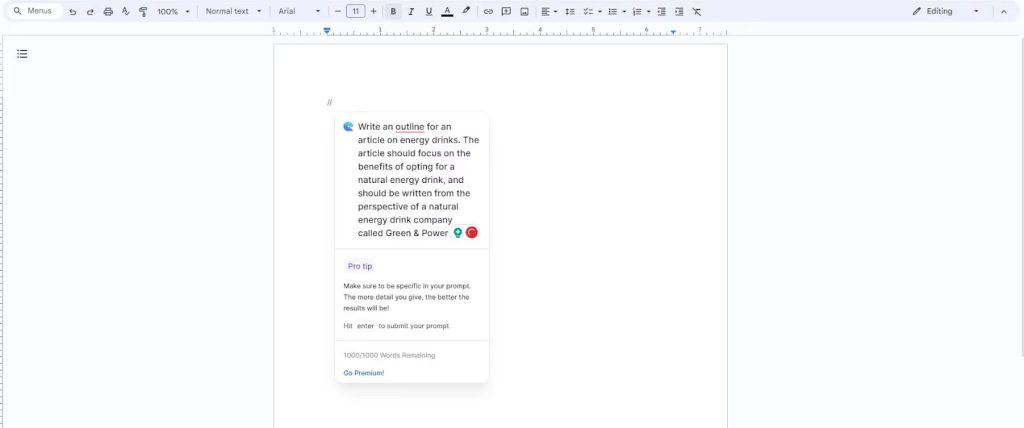The height and width of the screenshot is (428, 1024).
Task: Increase font size with plus button
Action: point(374,12)
